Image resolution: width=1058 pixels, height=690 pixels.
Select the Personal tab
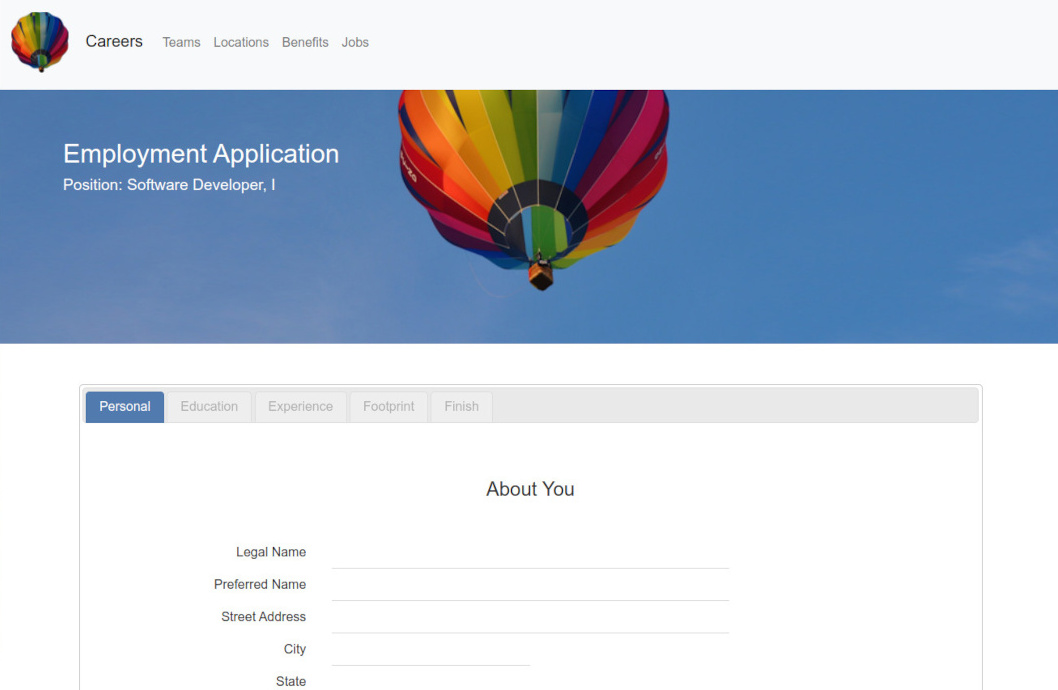pos(125,407)
